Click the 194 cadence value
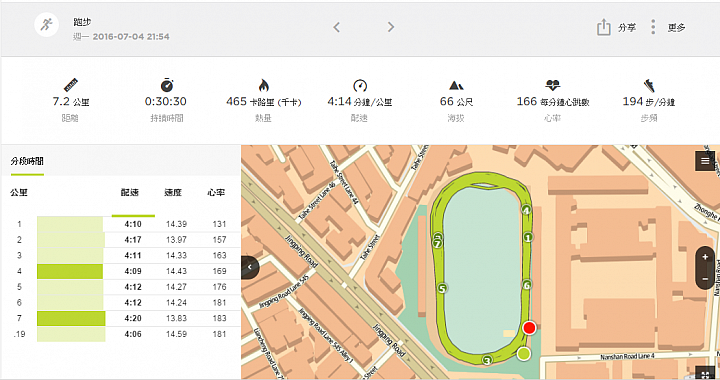The width and height of the screenshot is (720, 380). pos(648,101)
